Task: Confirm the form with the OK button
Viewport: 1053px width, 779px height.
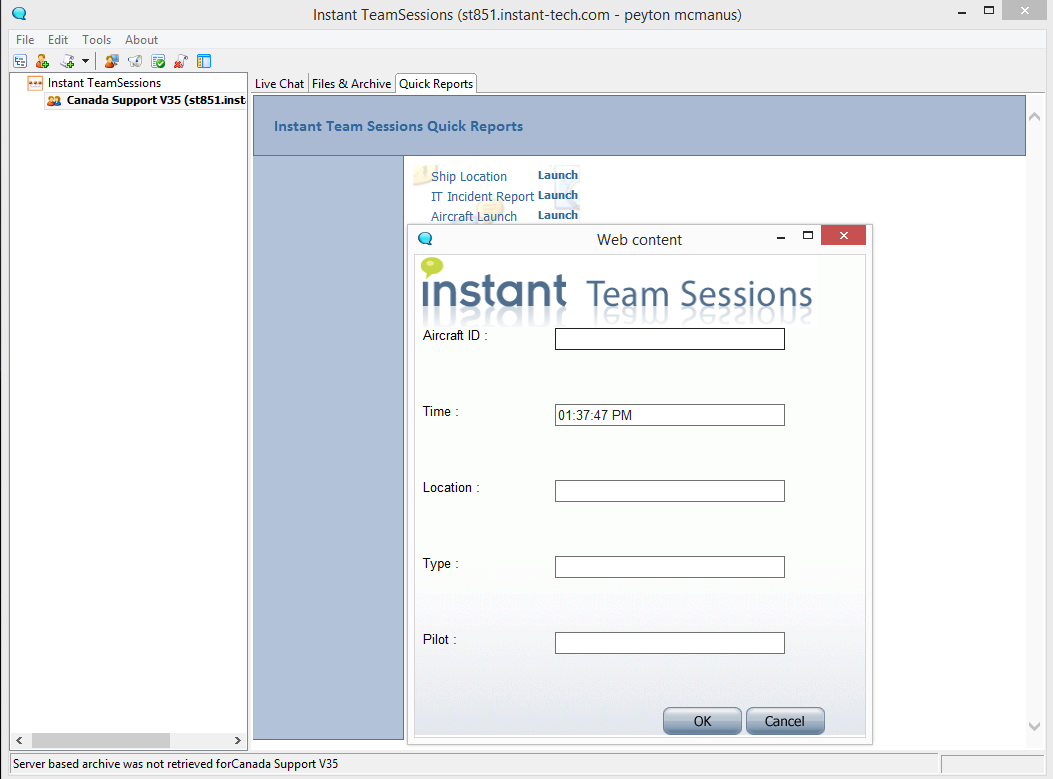Action: [702, 721]
